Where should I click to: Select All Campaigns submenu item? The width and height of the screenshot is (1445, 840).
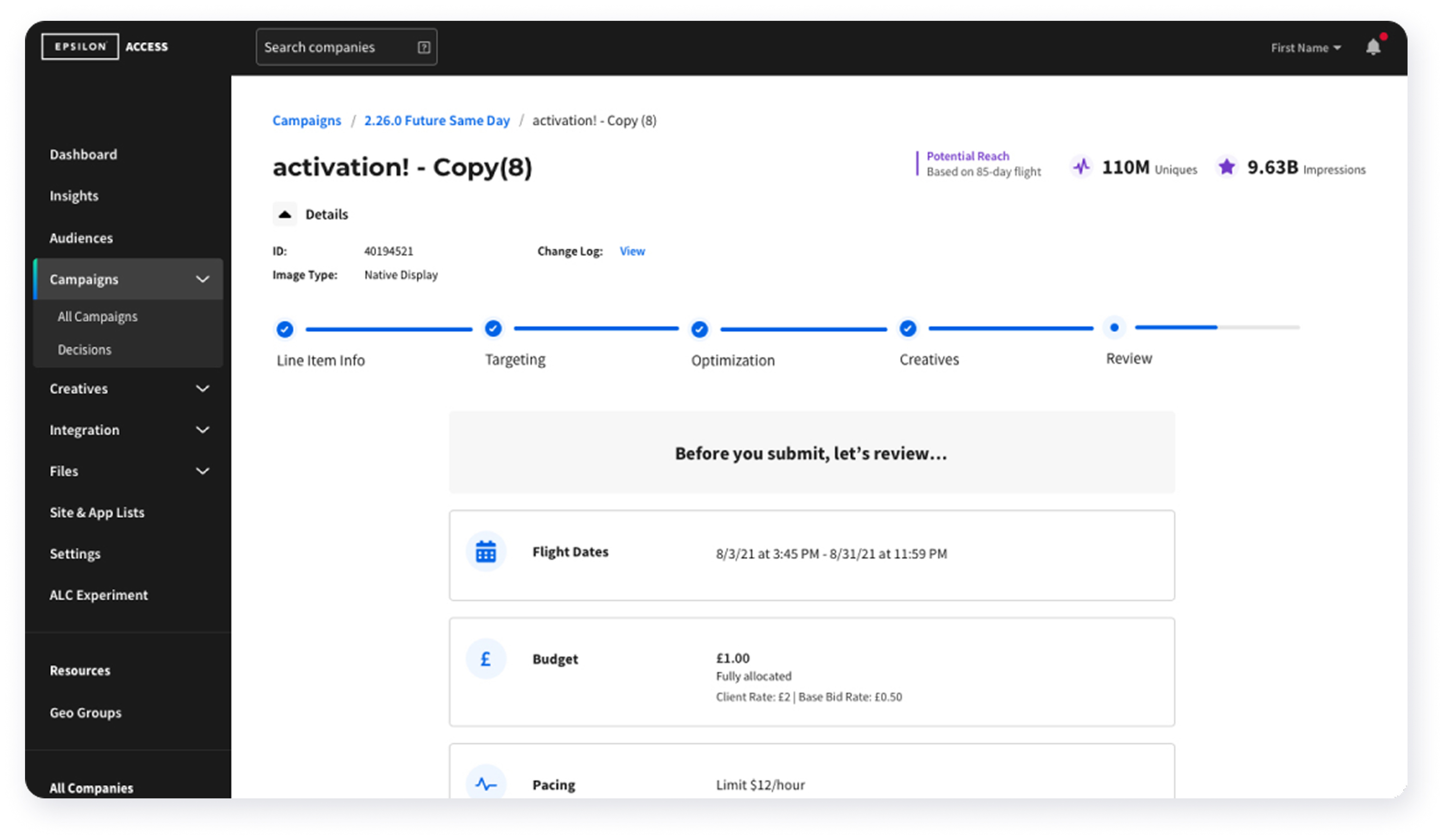97,316
